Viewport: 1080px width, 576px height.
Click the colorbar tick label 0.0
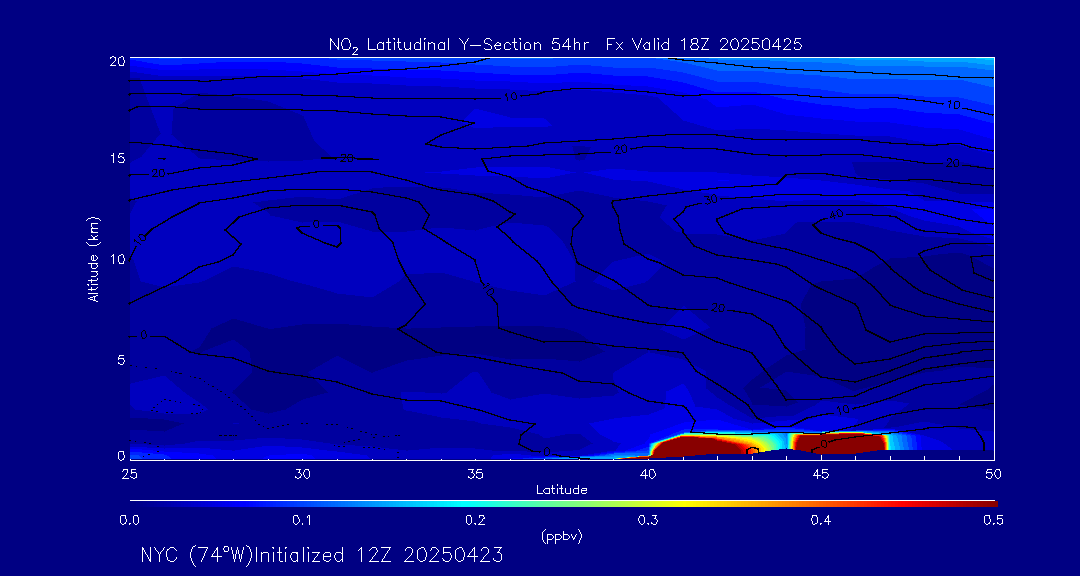pos(129,520)
